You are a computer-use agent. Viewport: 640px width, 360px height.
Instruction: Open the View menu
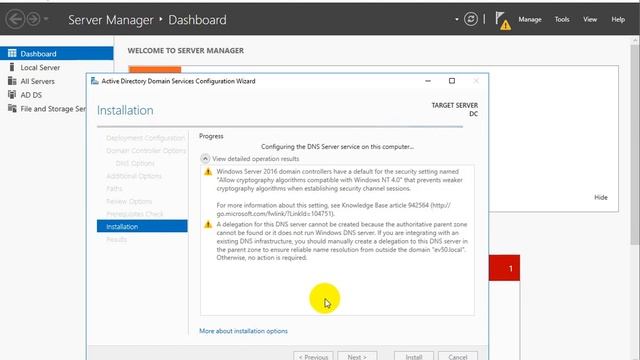(590, 19)
